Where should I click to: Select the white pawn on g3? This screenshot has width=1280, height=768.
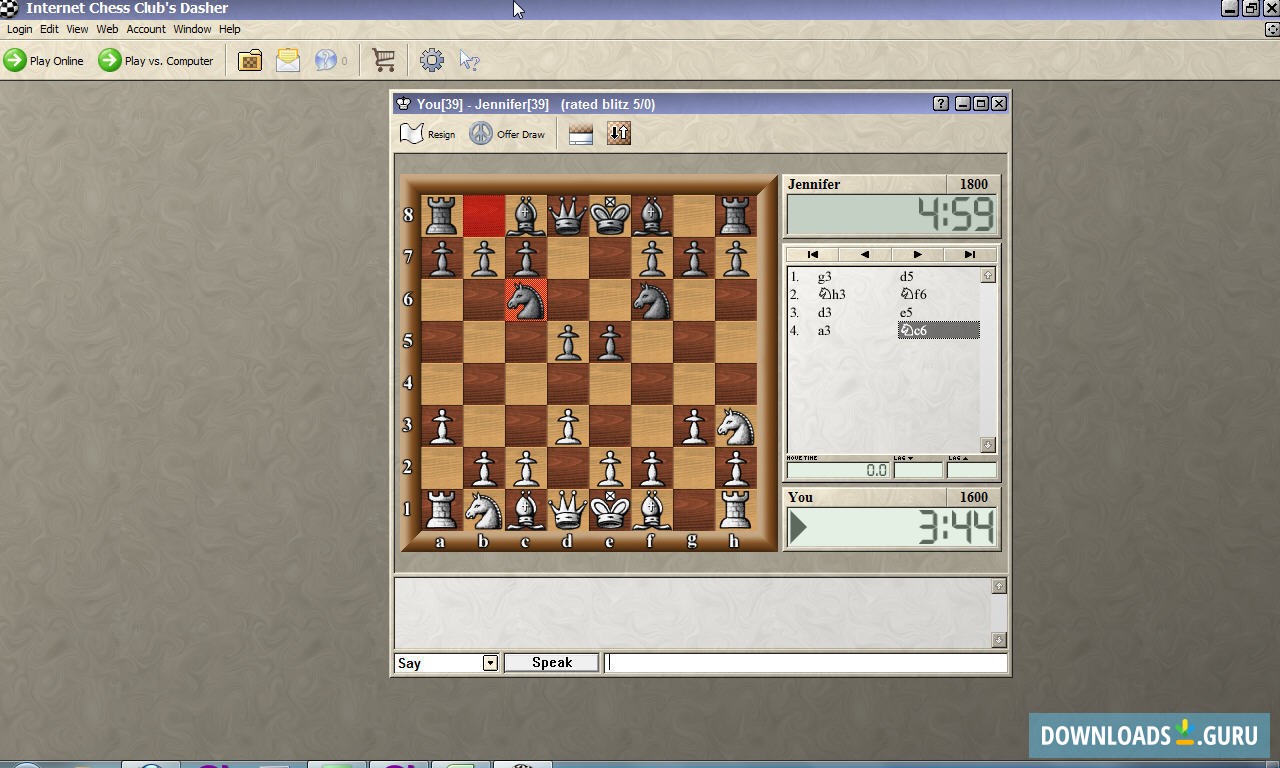(x=693, y=426)
